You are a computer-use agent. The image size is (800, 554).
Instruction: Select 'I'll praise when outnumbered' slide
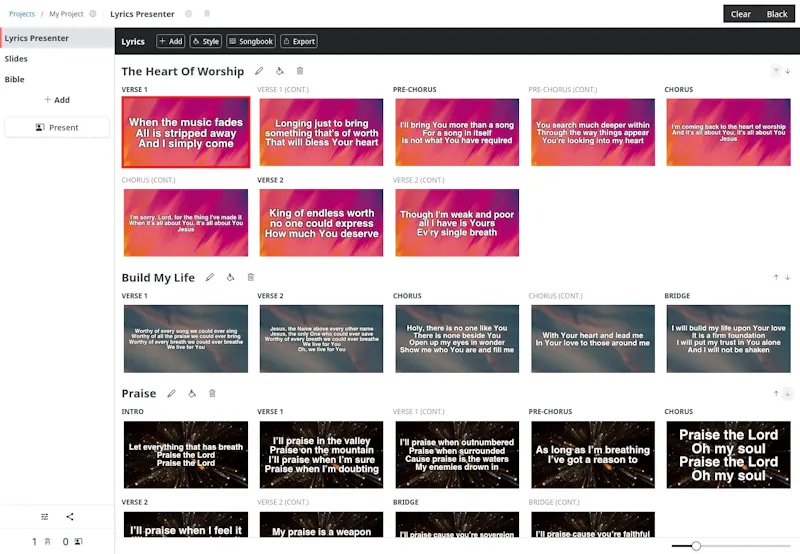[457, 455]
